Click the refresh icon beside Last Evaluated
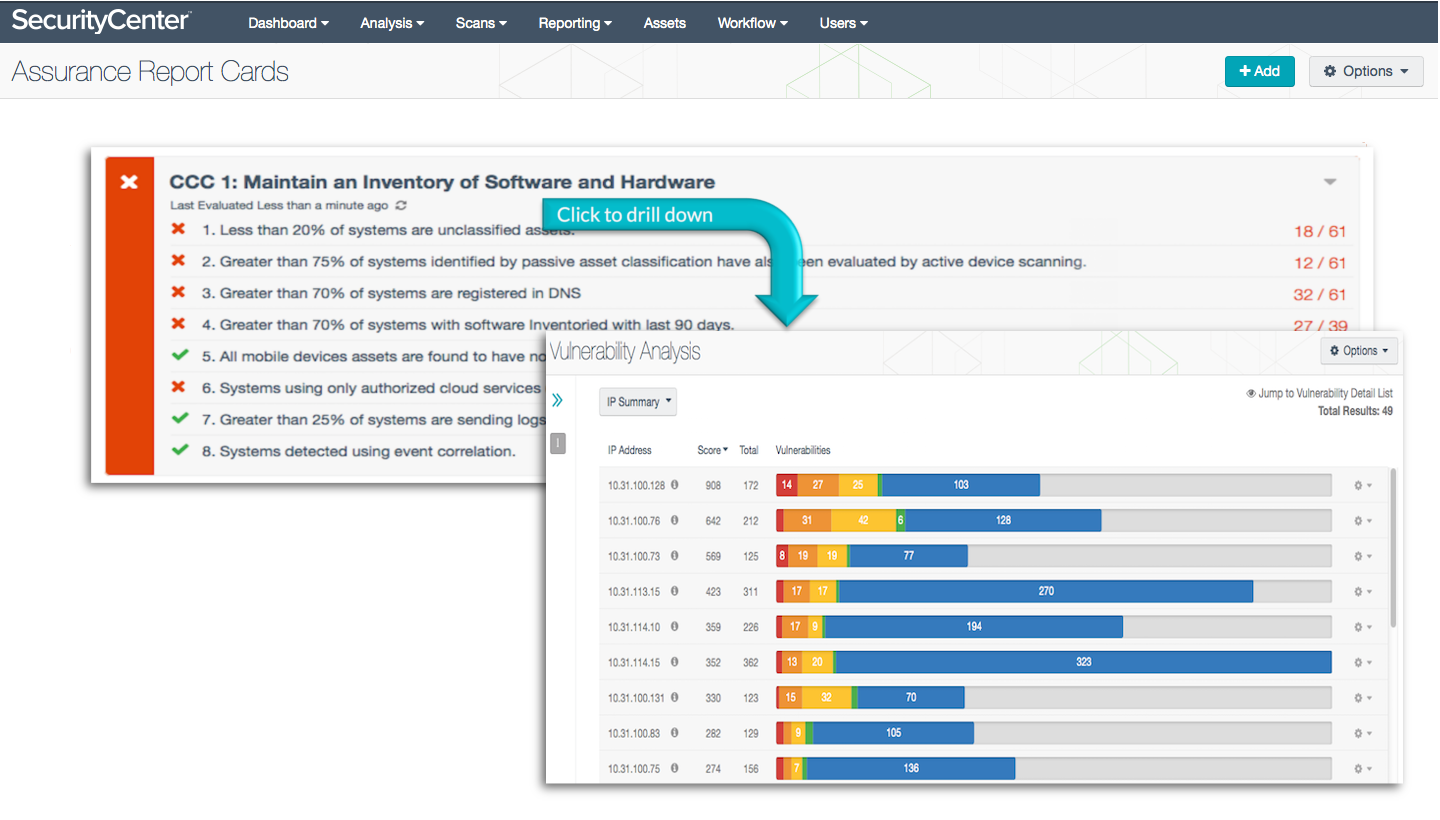Viewport: 1440px width, 820px height. (401, 205)
